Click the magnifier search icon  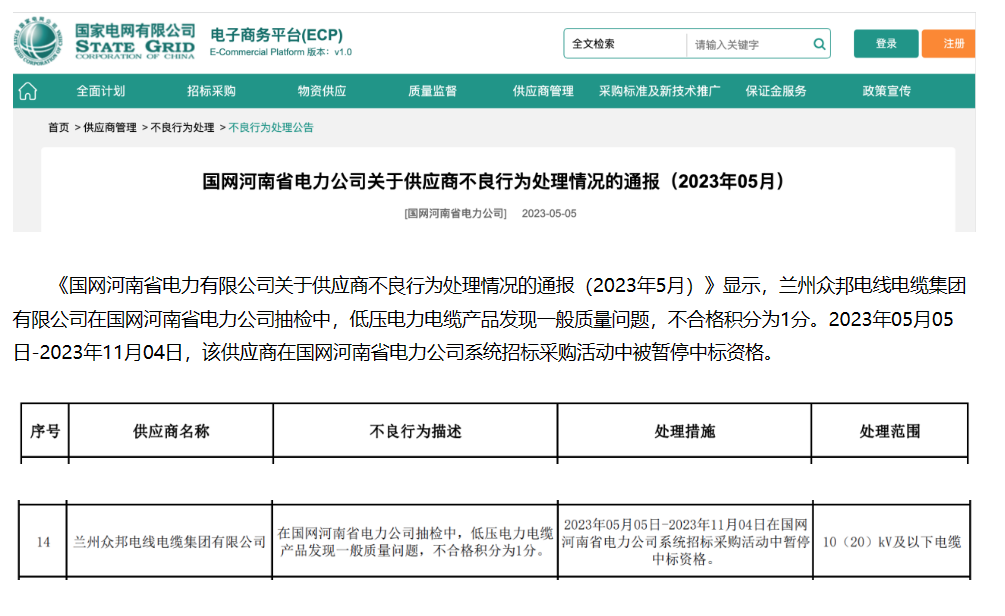(819, 44)
